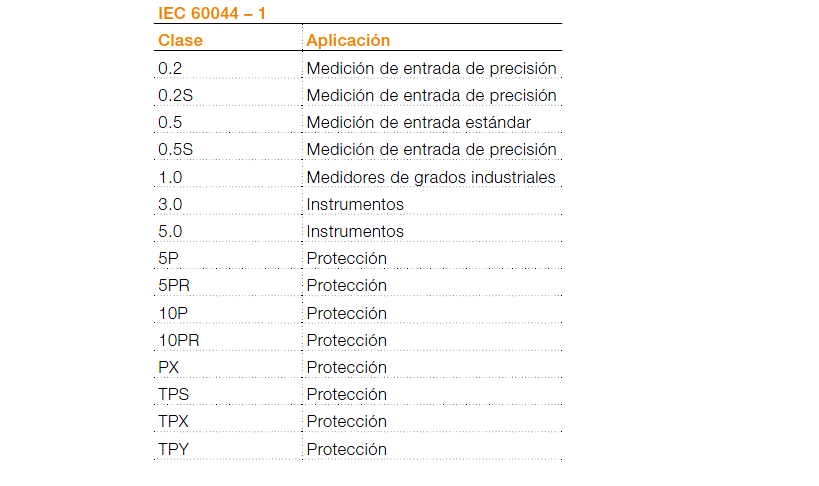Click the Medición de entrada estándar cell
The height and width of the screenshot is (486, 819).
[418, 122]
